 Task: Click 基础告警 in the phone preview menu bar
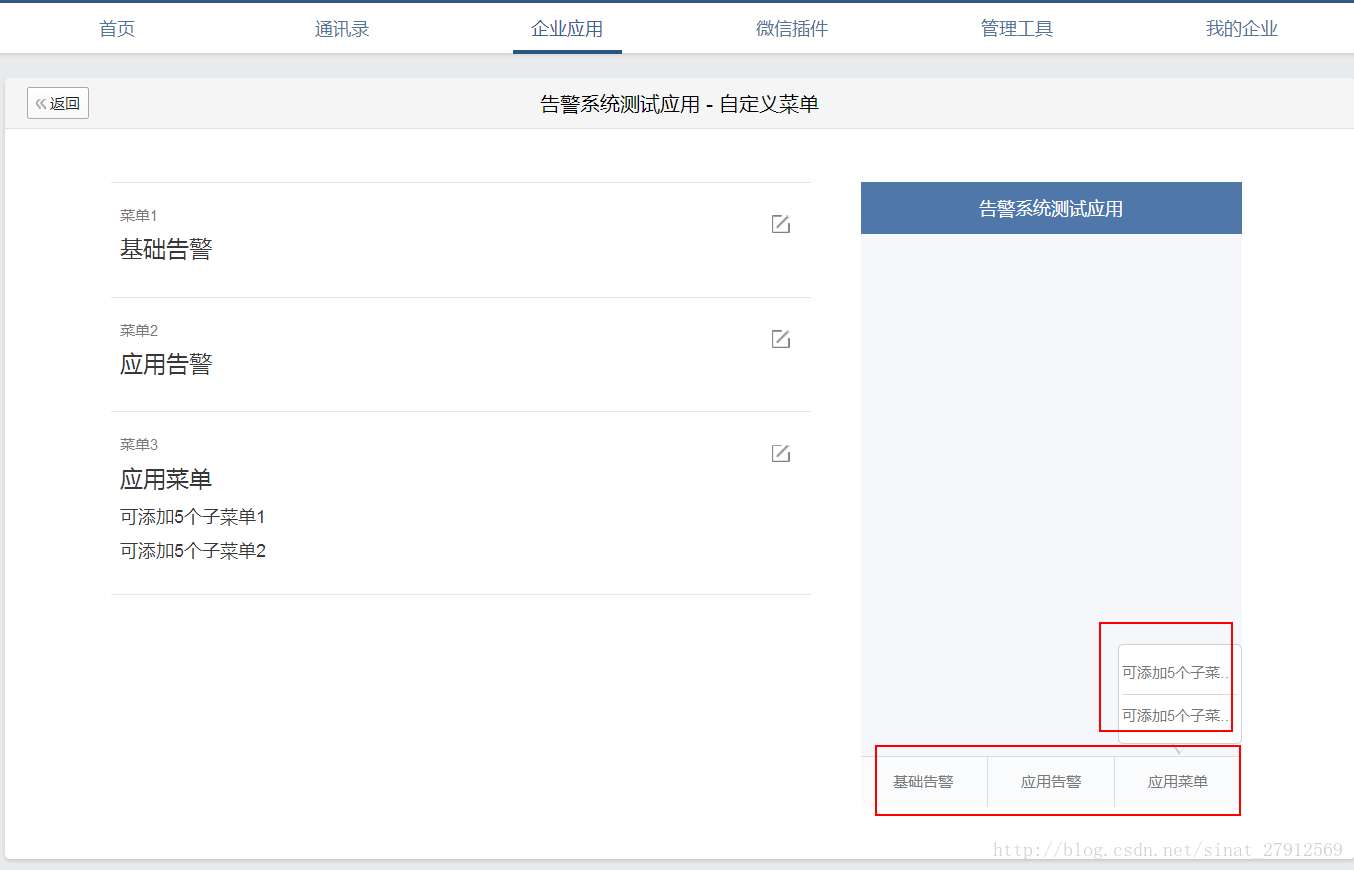point(923,782)
